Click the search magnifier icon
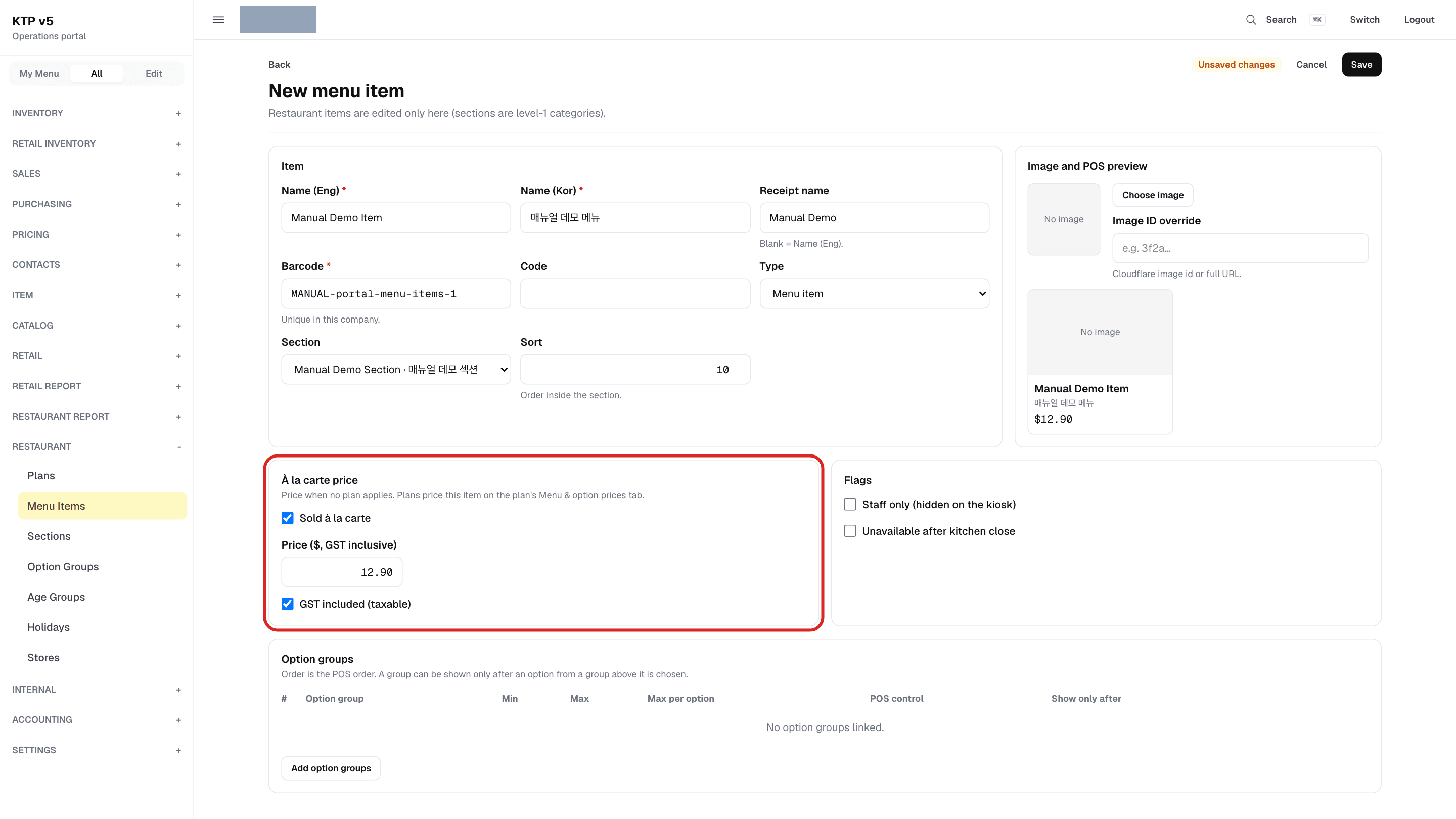 point(1251,20)
